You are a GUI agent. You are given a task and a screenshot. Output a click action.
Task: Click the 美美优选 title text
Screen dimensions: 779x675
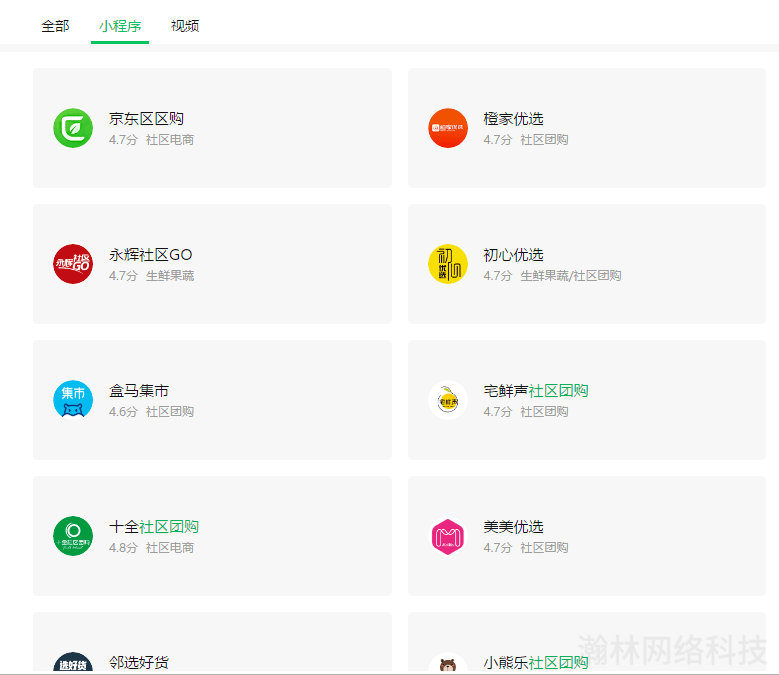point(513,527)
